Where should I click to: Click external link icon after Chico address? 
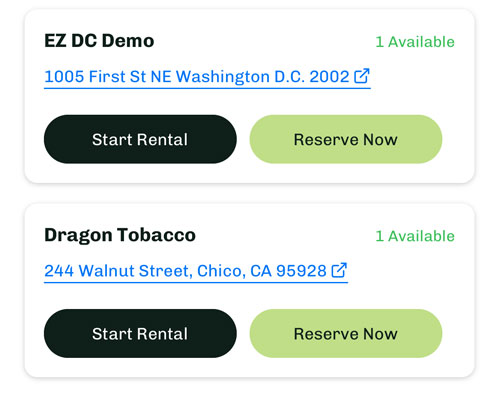339,270
